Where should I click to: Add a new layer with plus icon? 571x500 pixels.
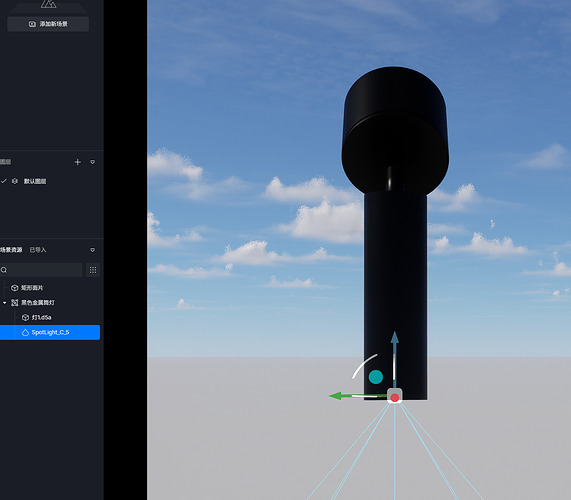78,162
